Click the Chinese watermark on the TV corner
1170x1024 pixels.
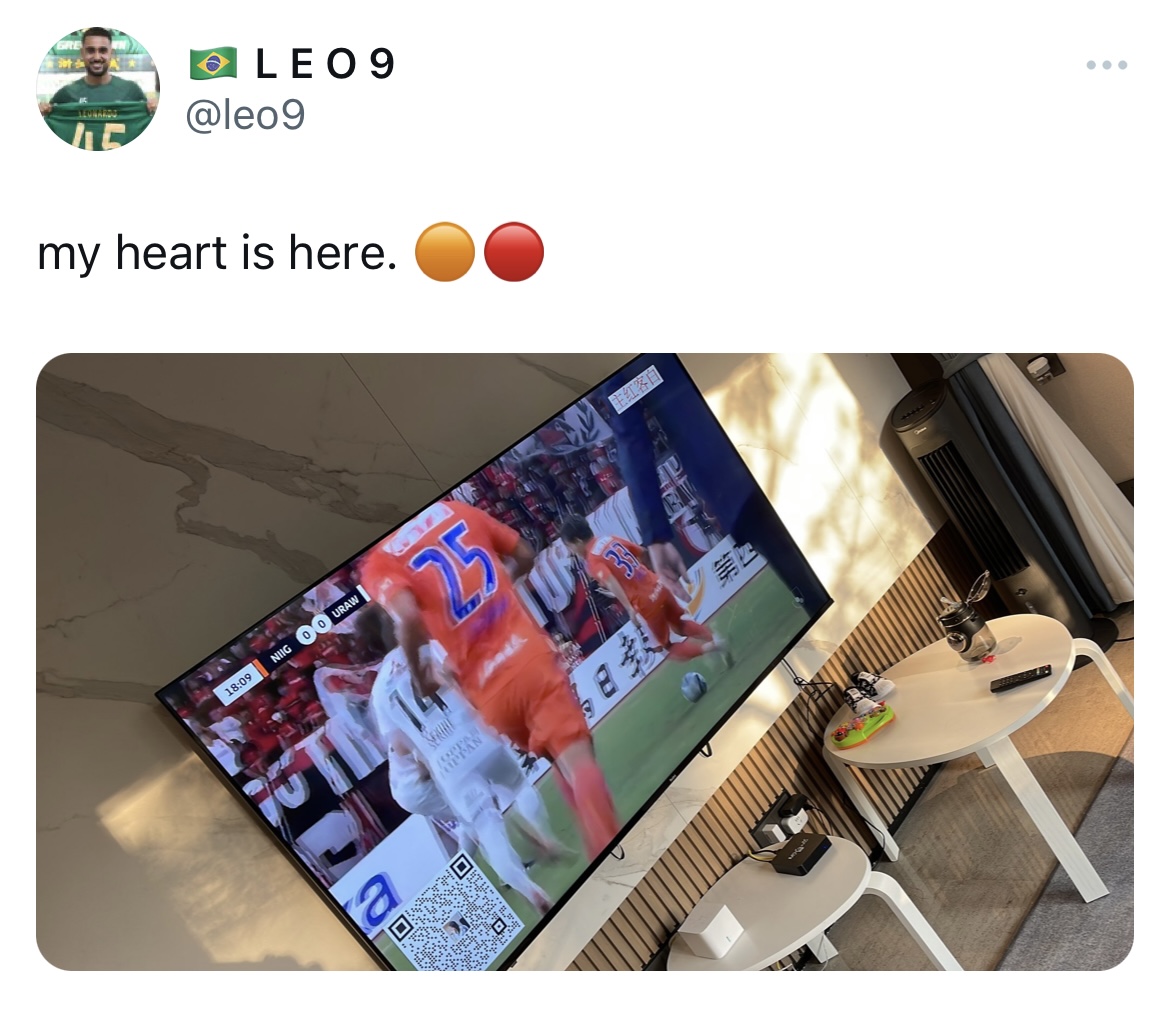[635, 388]
